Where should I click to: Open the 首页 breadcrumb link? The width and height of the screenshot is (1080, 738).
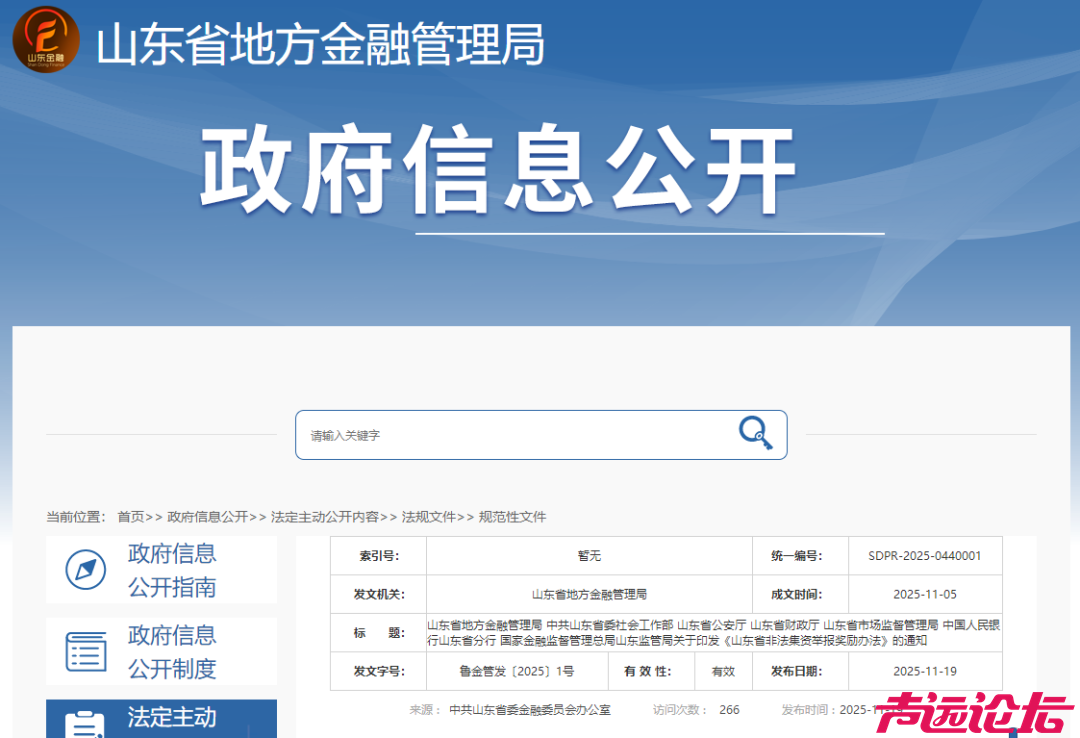[x=130, y=516]
